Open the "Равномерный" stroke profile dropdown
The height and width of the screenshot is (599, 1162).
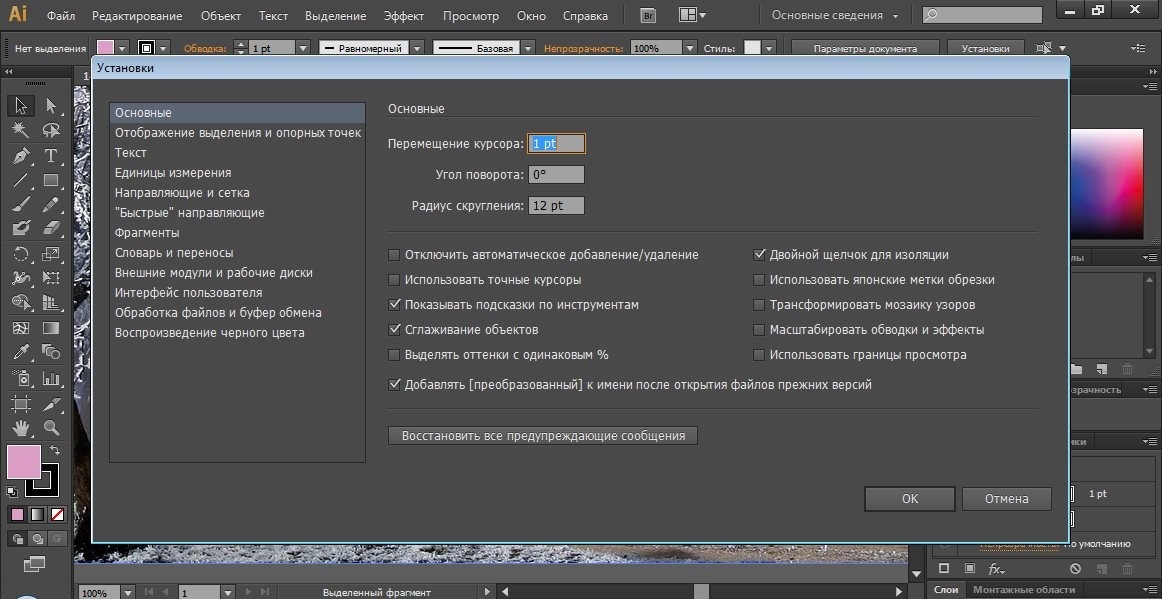[416, 48]
